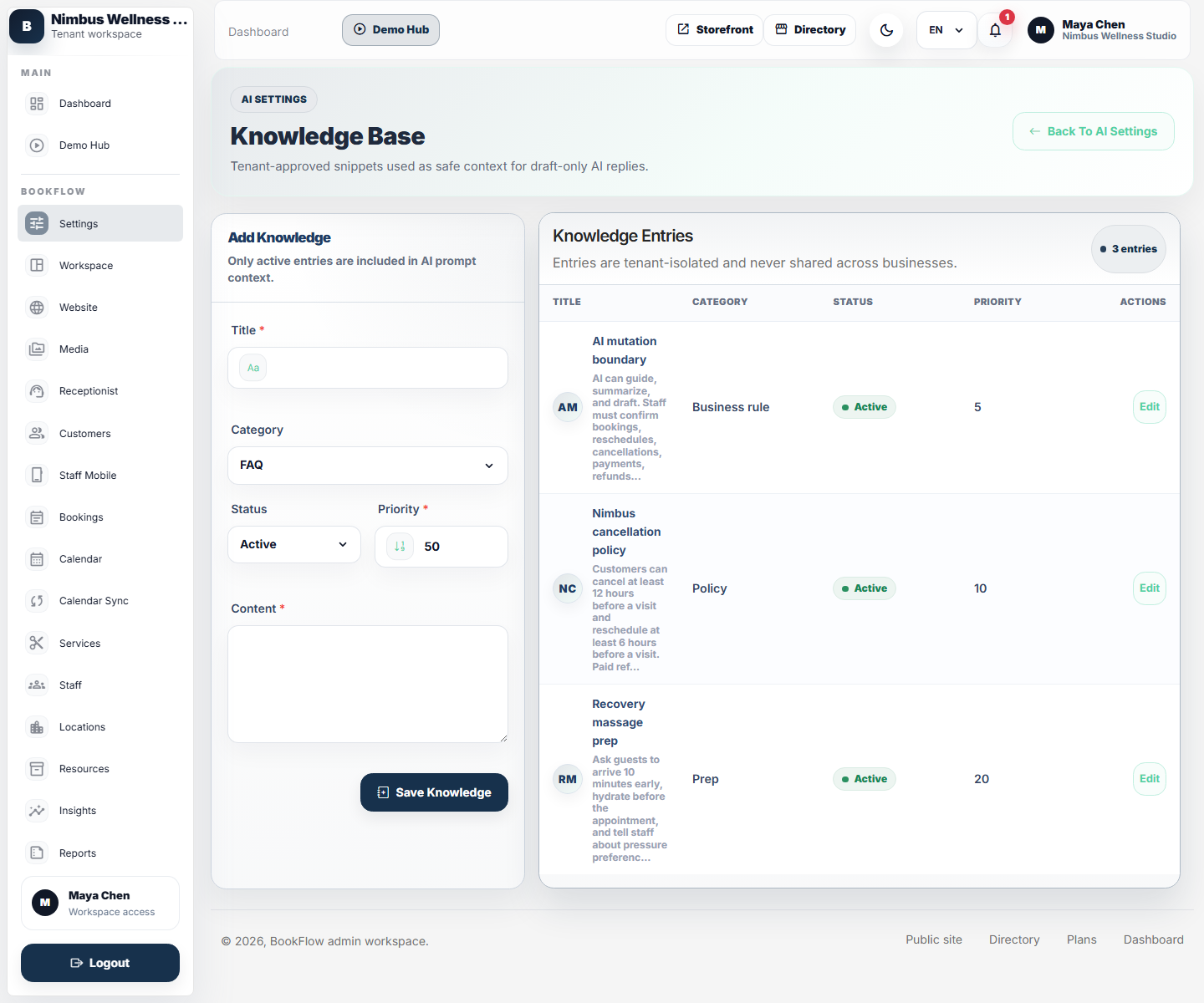Open Receptionist menu item
The height and width of the screenshot is (1003, 1204).
[100, 391]
